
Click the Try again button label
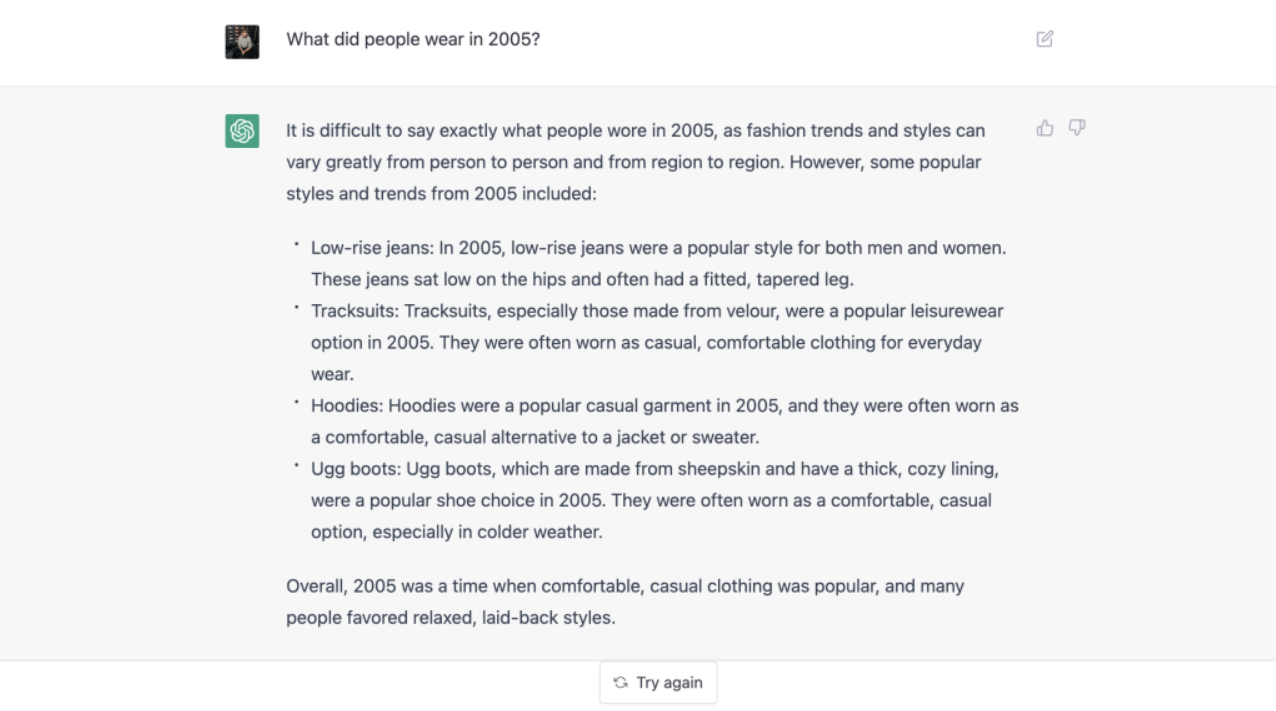[x=669, y=683]
